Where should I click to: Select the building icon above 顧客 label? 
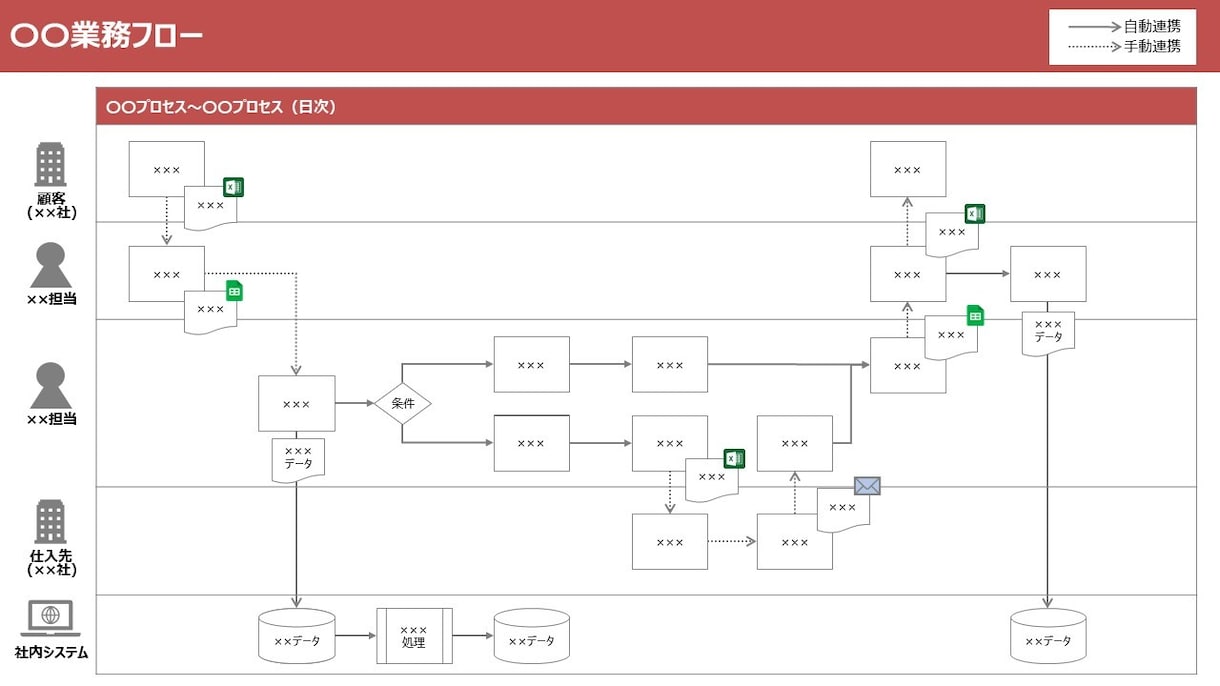click(50, 164)
